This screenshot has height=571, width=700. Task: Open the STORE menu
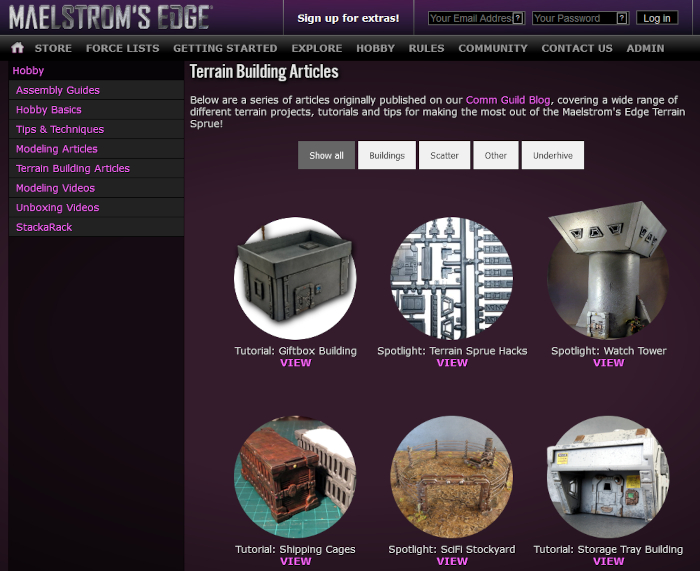[x=53, y=48]
